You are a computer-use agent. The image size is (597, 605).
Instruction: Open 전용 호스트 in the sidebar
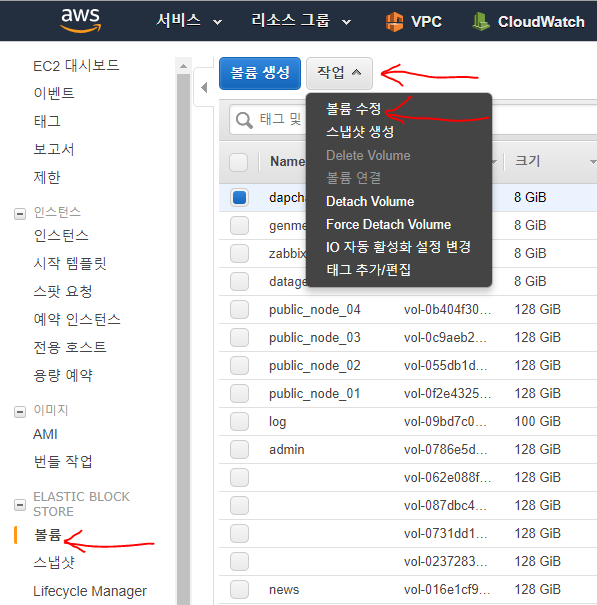[x=70, y=347]
